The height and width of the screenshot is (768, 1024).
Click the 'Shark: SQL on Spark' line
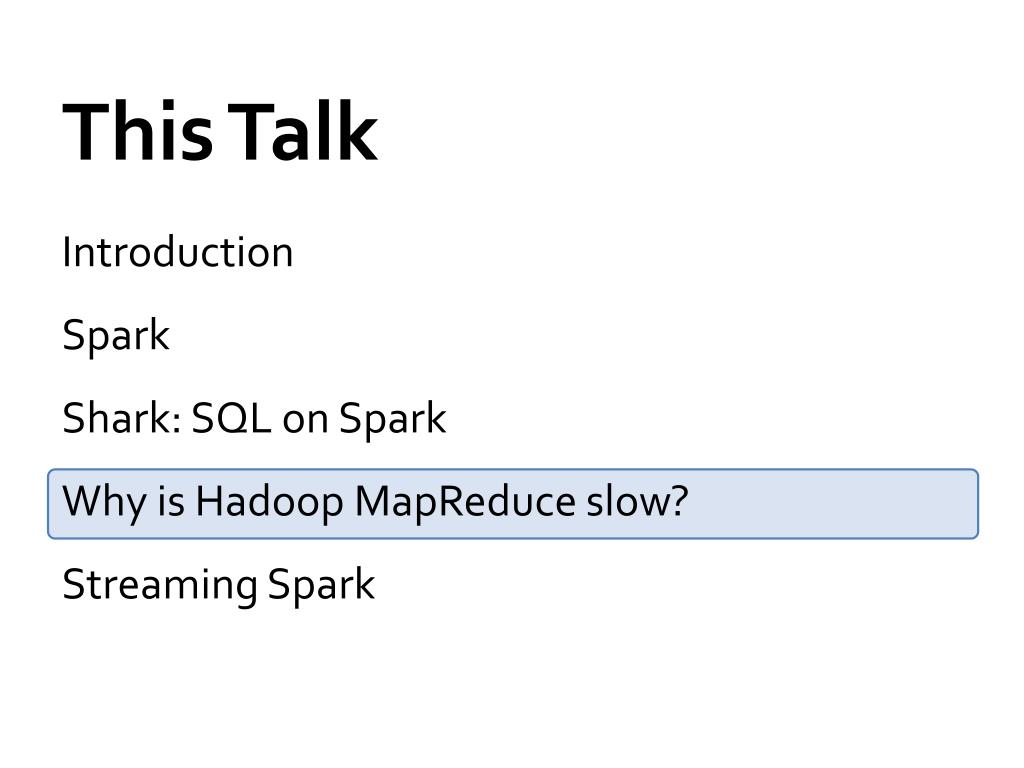(255, 419)
